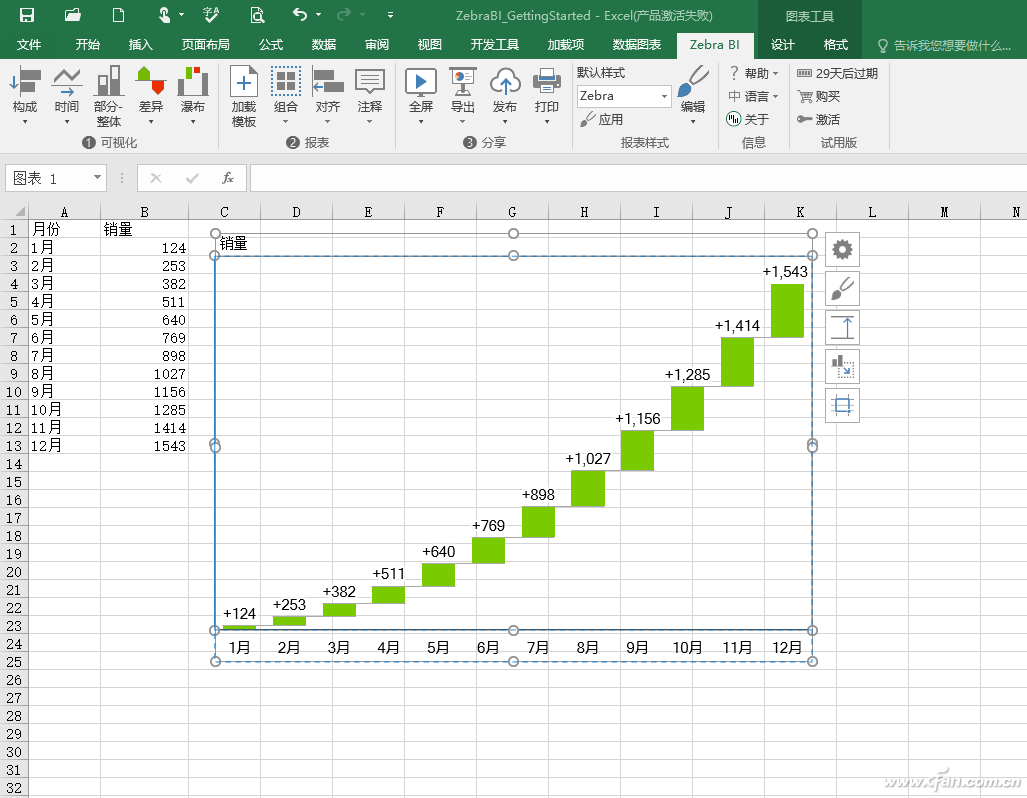Open the 数据图表 tab
Screen dimensions: 1027x798
click(637, 45)
